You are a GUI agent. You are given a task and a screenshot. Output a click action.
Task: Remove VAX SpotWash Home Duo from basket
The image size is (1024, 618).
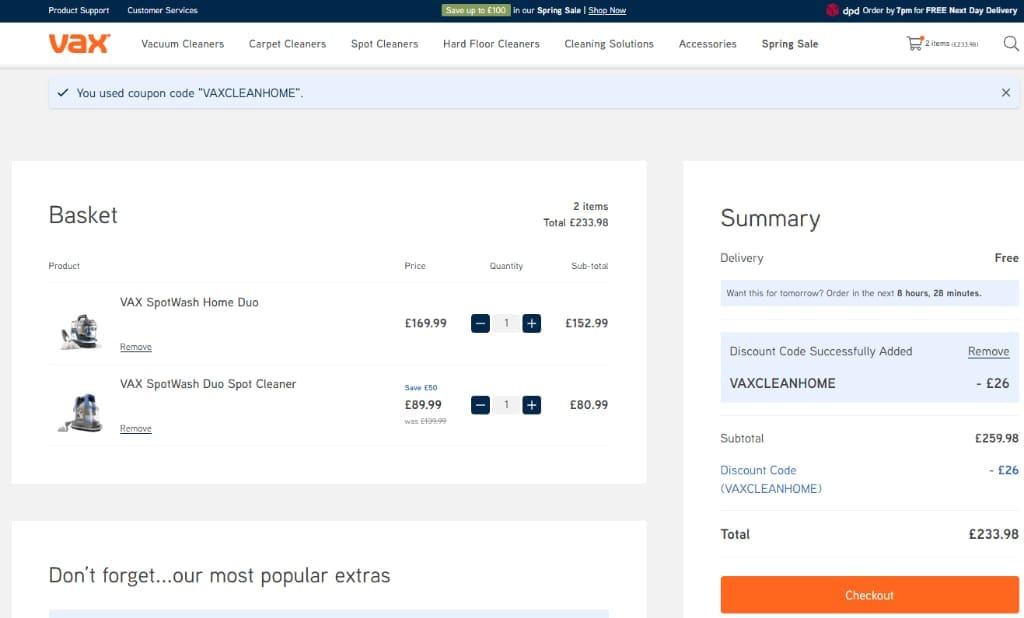point(136,347)
